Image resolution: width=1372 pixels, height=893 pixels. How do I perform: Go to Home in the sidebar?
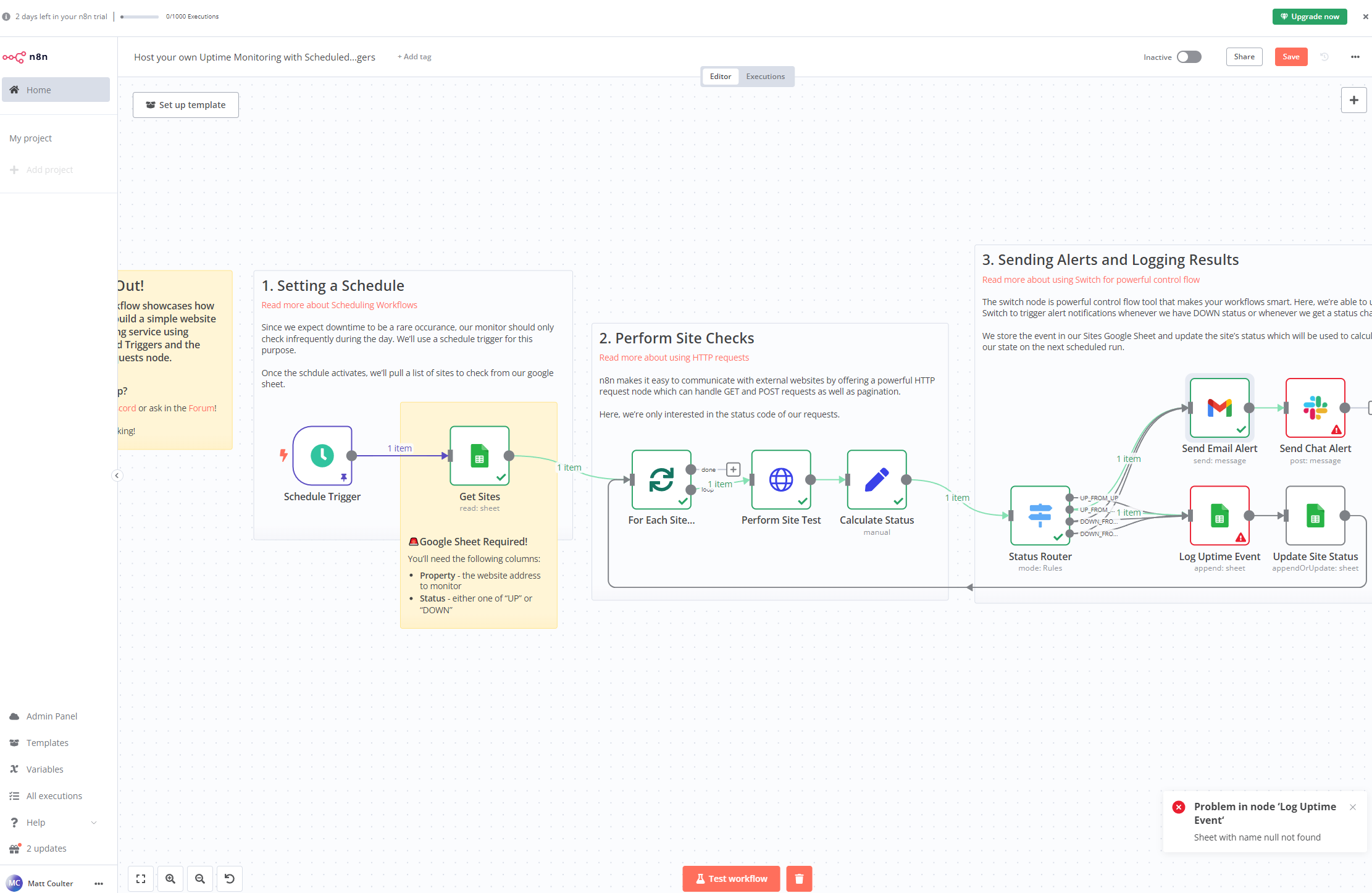[x=56, y=90]
